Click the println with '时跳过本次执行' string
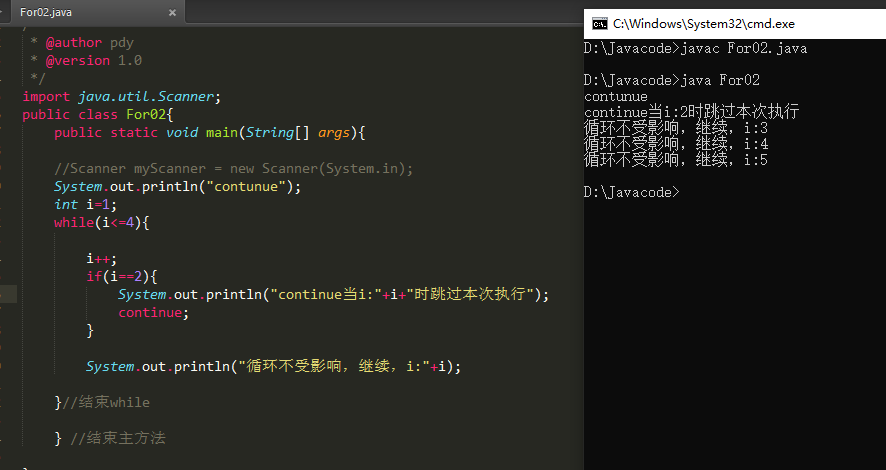886x470 pixels. [333, 294]
